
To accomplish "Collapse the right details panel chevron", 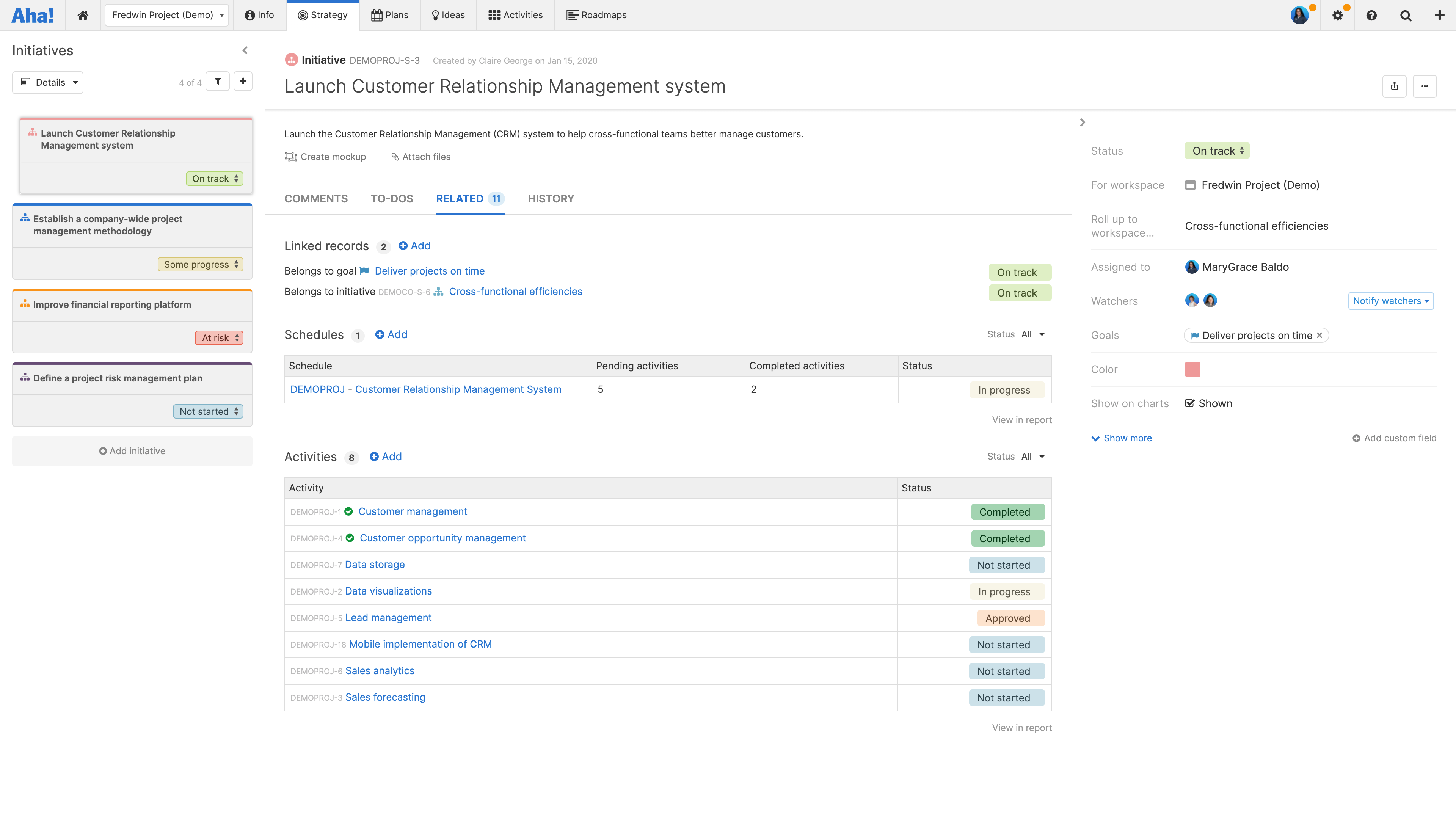I will point(1083,122).
